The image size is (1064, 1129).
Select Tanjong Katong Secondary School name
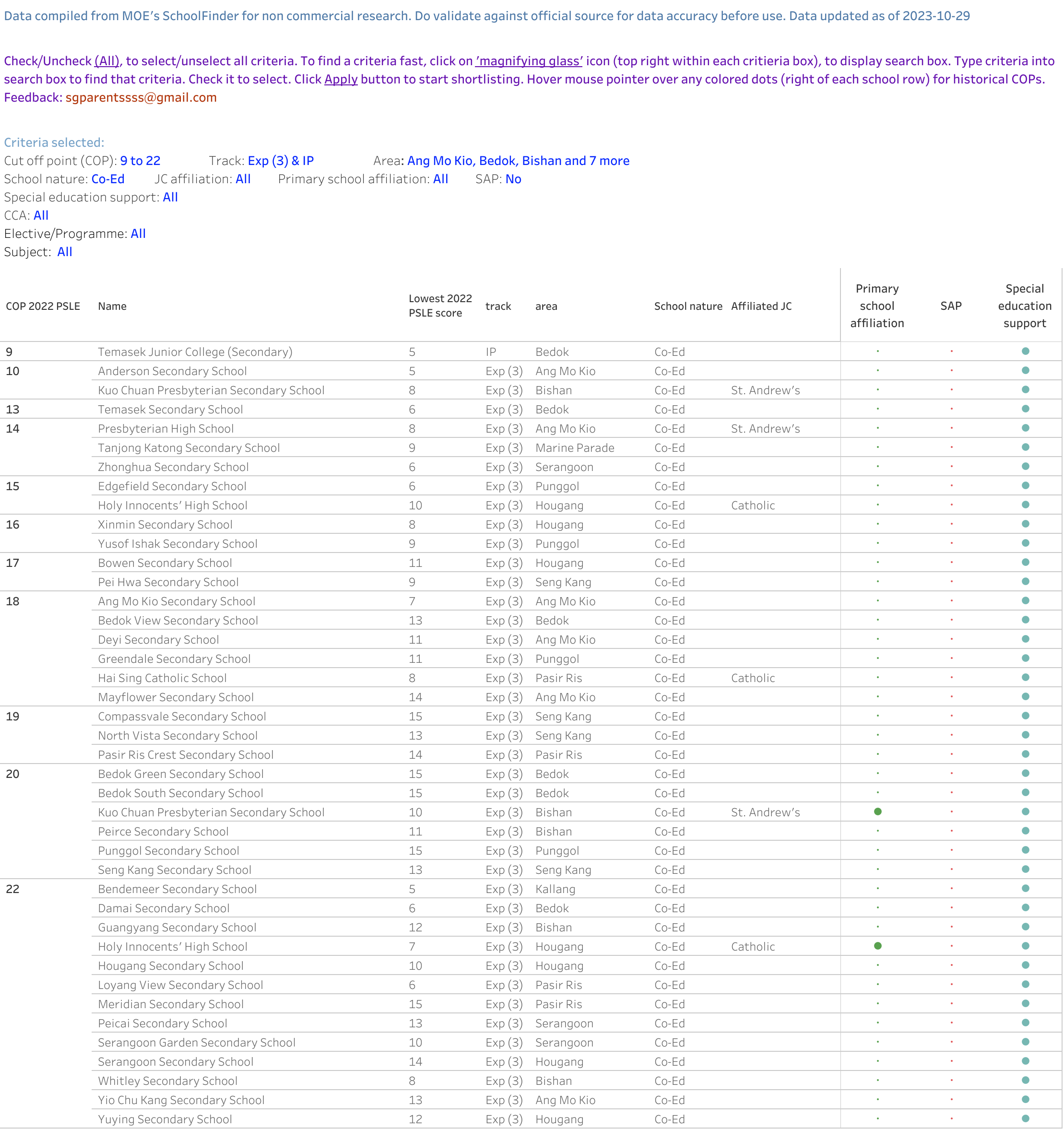click(189, 447)
